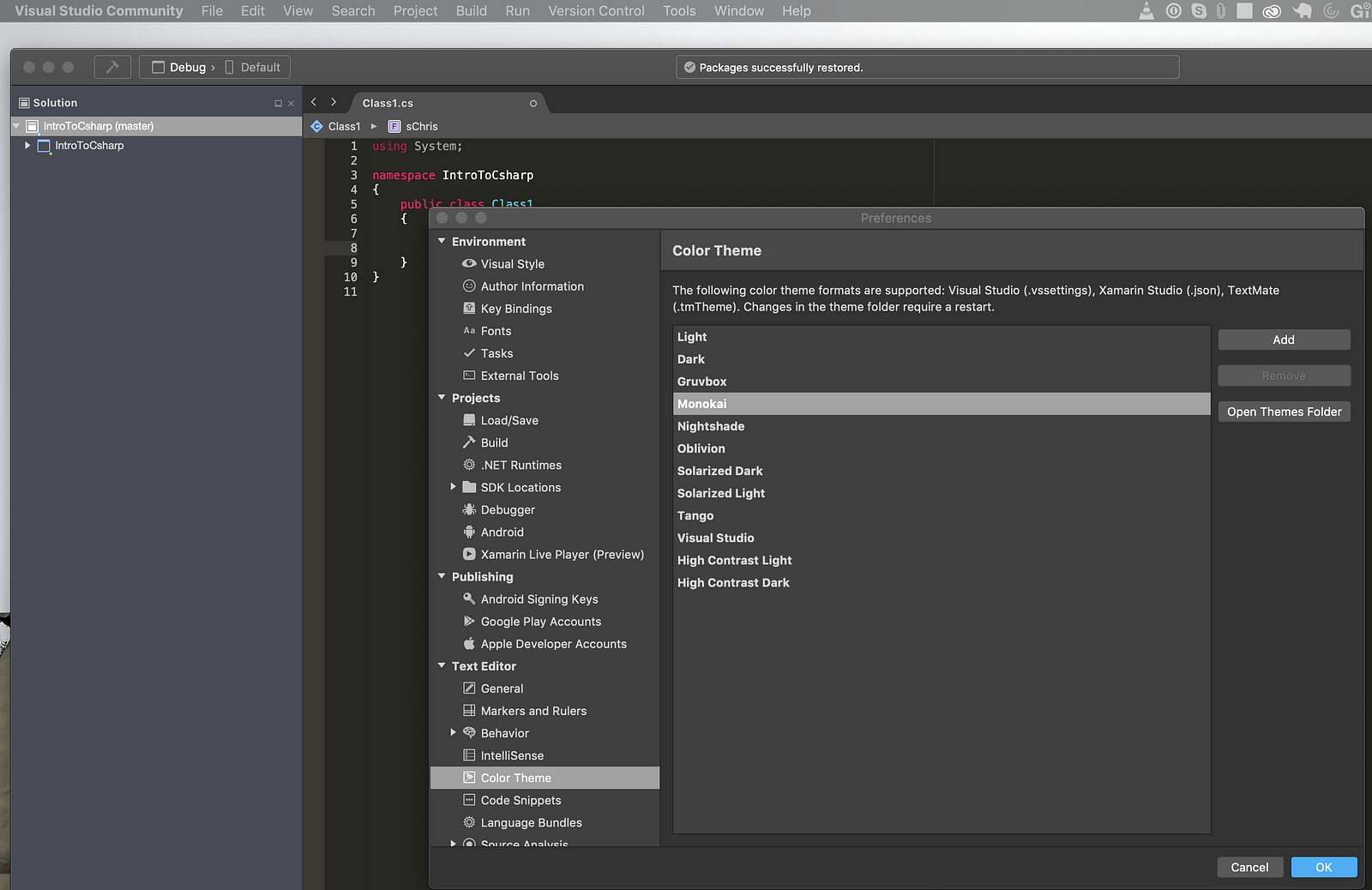The width and height of the screenshot is (1372, 890).
Task: Click the Tasks checkmark icon
Action: [469, 352]
